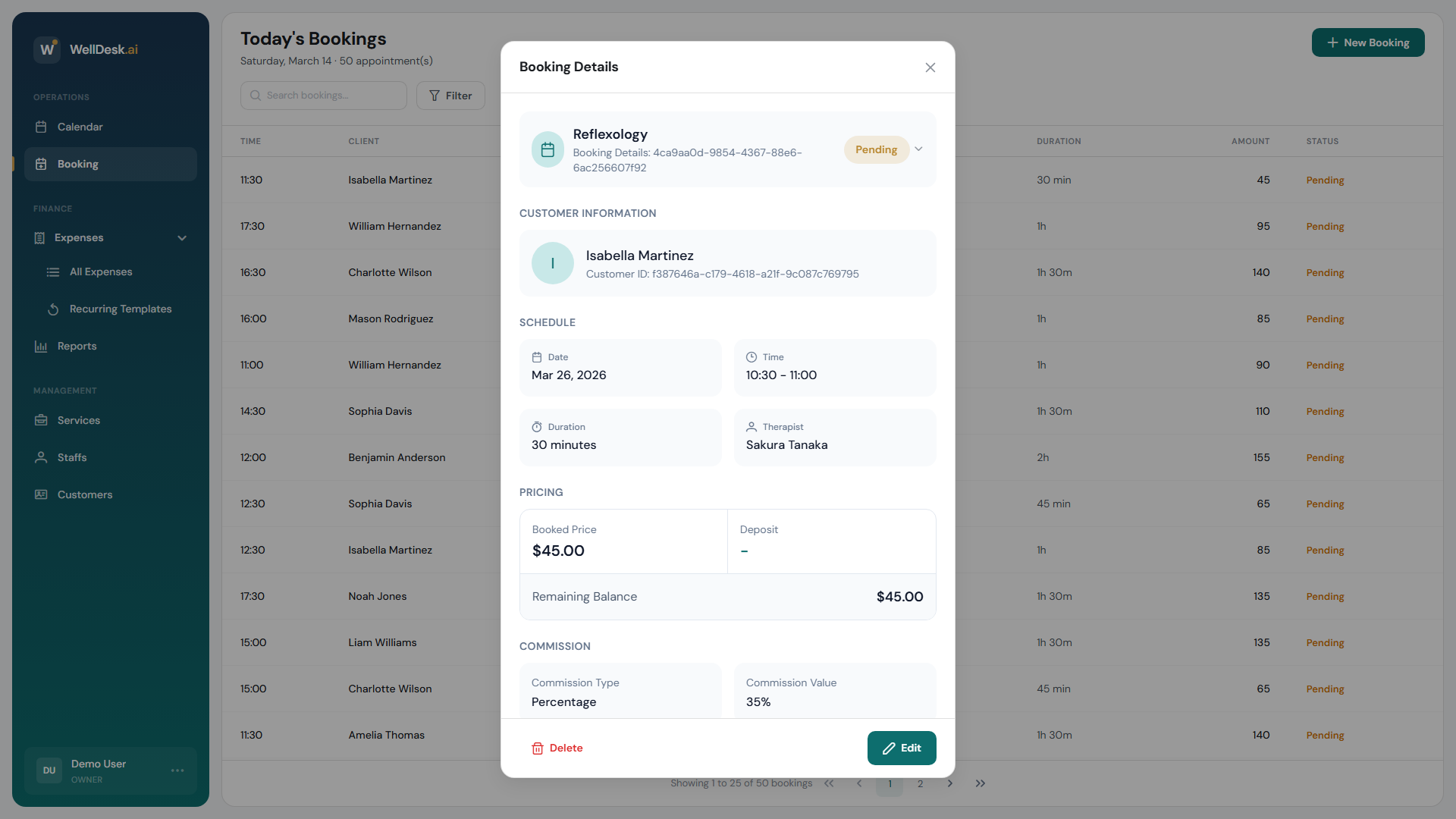Create a New Booking
The height and width of the screenshot is (819, 1456).
(x=1367, y=42)
